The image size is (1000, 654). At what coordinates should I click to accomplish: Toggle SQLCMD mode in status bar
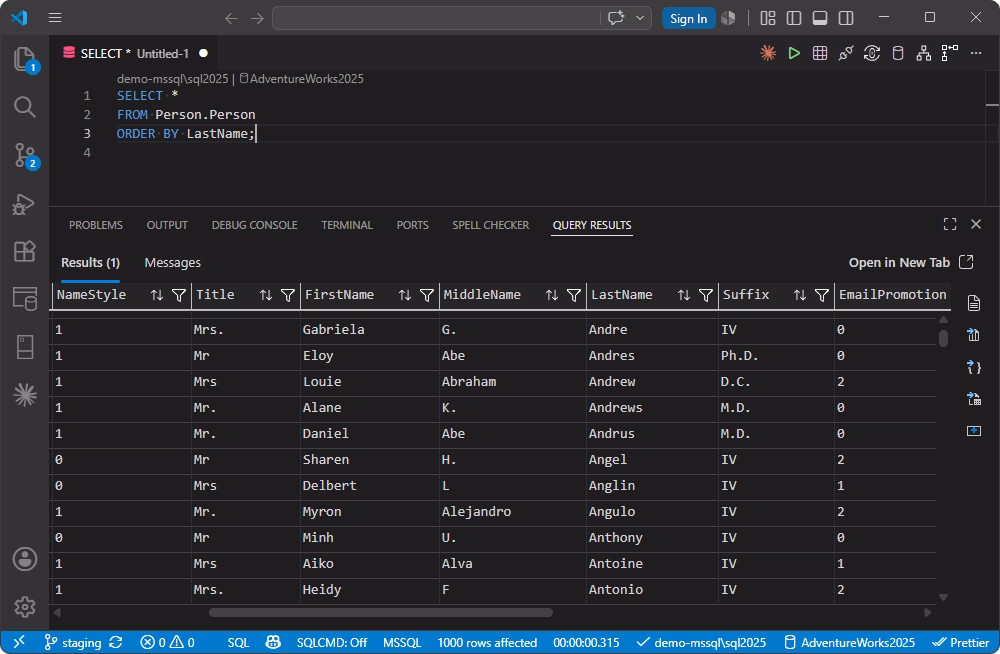coord(332,643)
